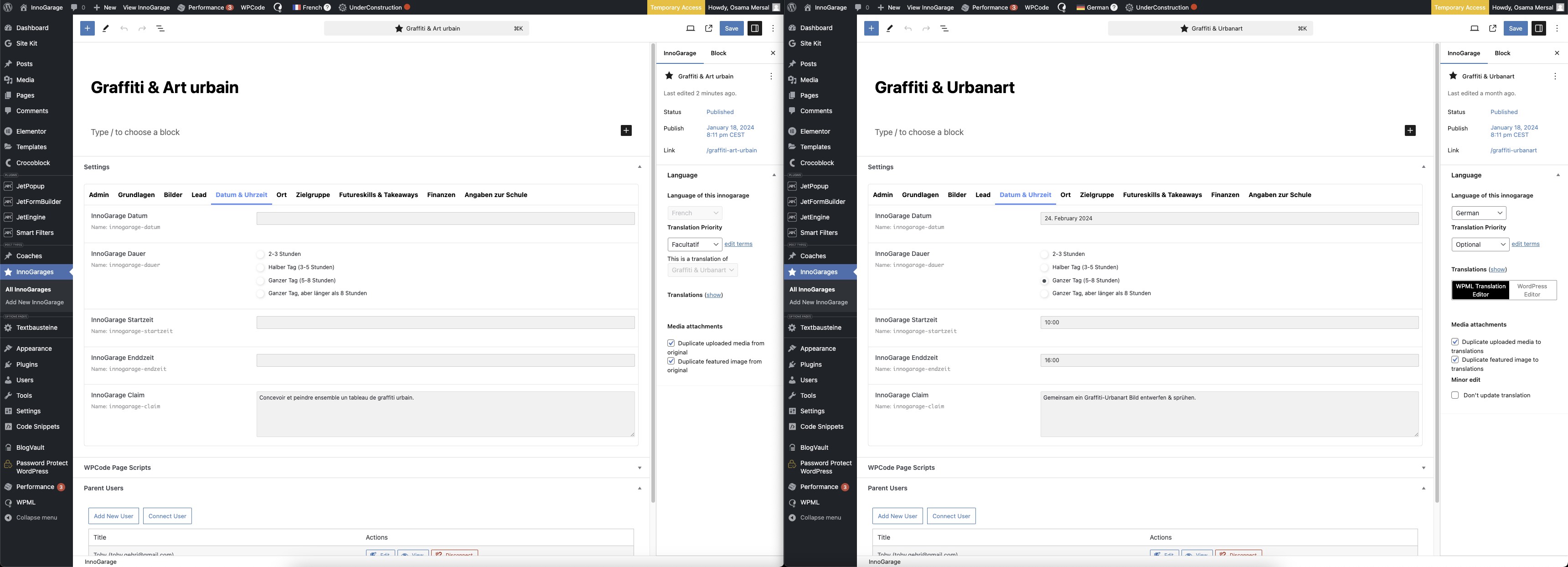Select Ganzer Tag länger als 8 Stunden, German window
Screen dimensions: 1568x567
[x=1045, y=294]
